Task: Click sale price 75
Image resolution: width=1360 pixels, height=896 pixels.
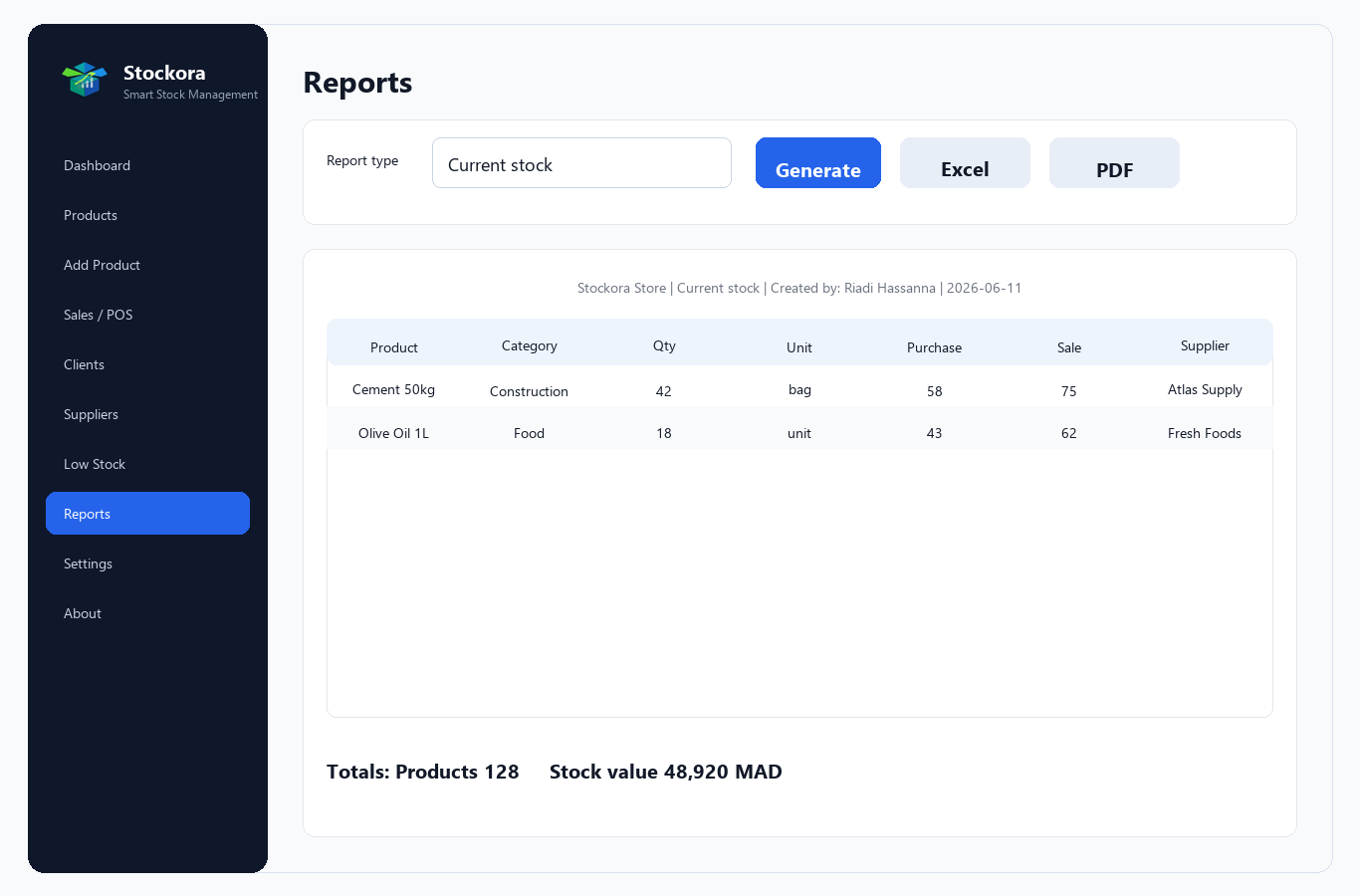Action: pyautogui.click(x=1069, y=391)
